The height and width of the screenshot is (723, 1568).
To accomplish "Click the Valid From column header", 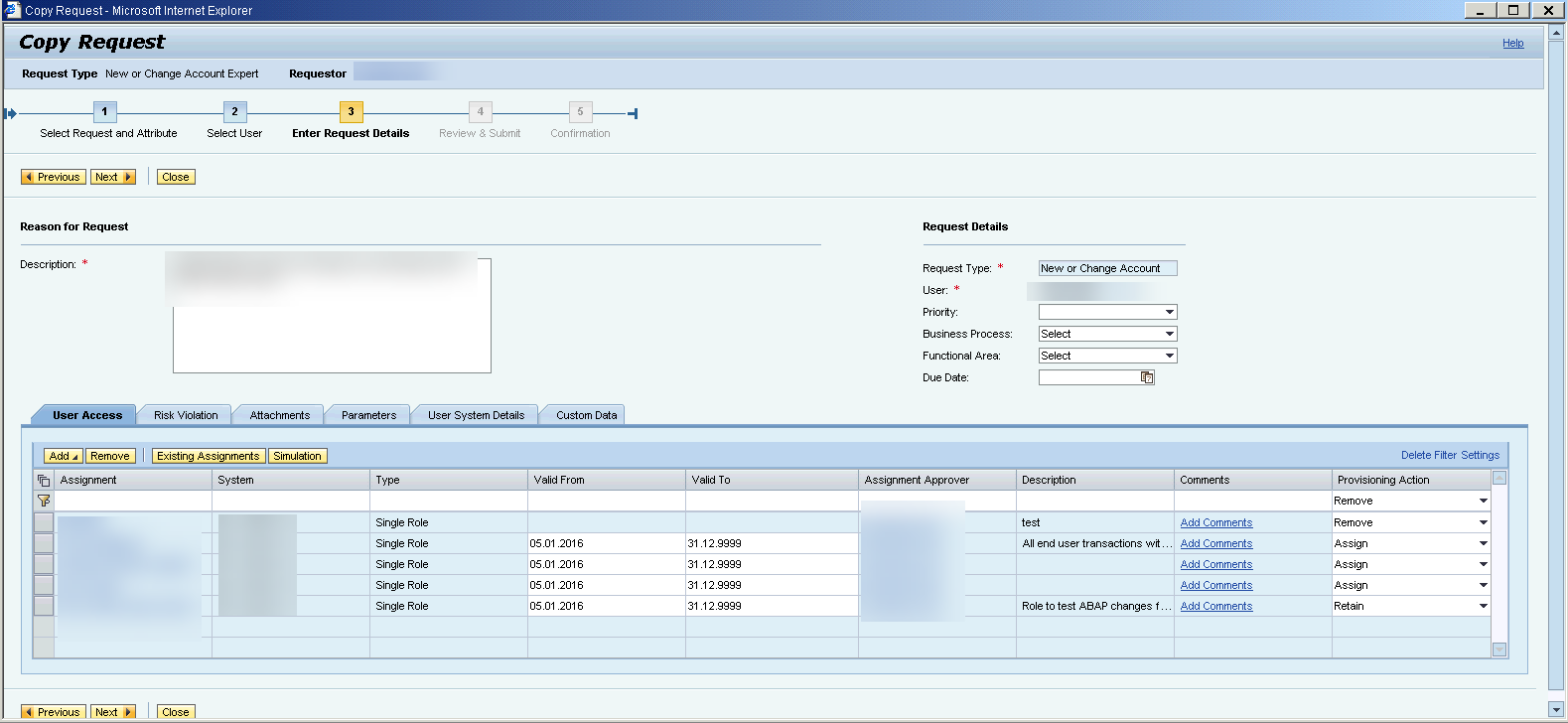I will coord(607,480).
